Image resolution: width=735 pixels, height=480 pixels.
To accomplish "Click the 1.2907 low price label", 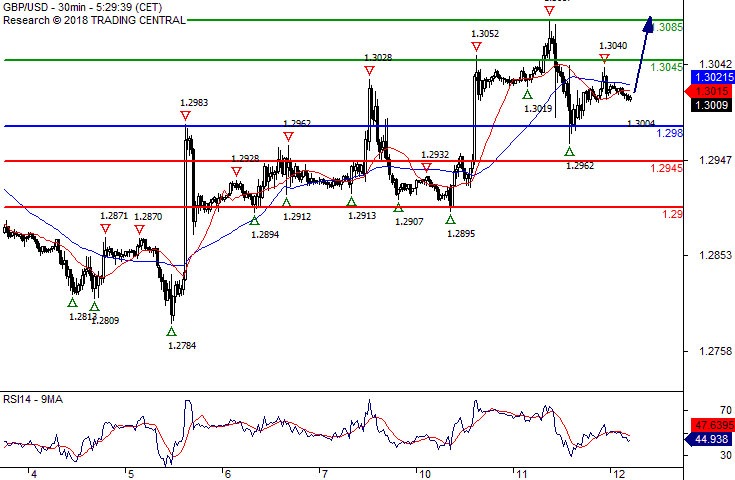I will coord(409,222).
